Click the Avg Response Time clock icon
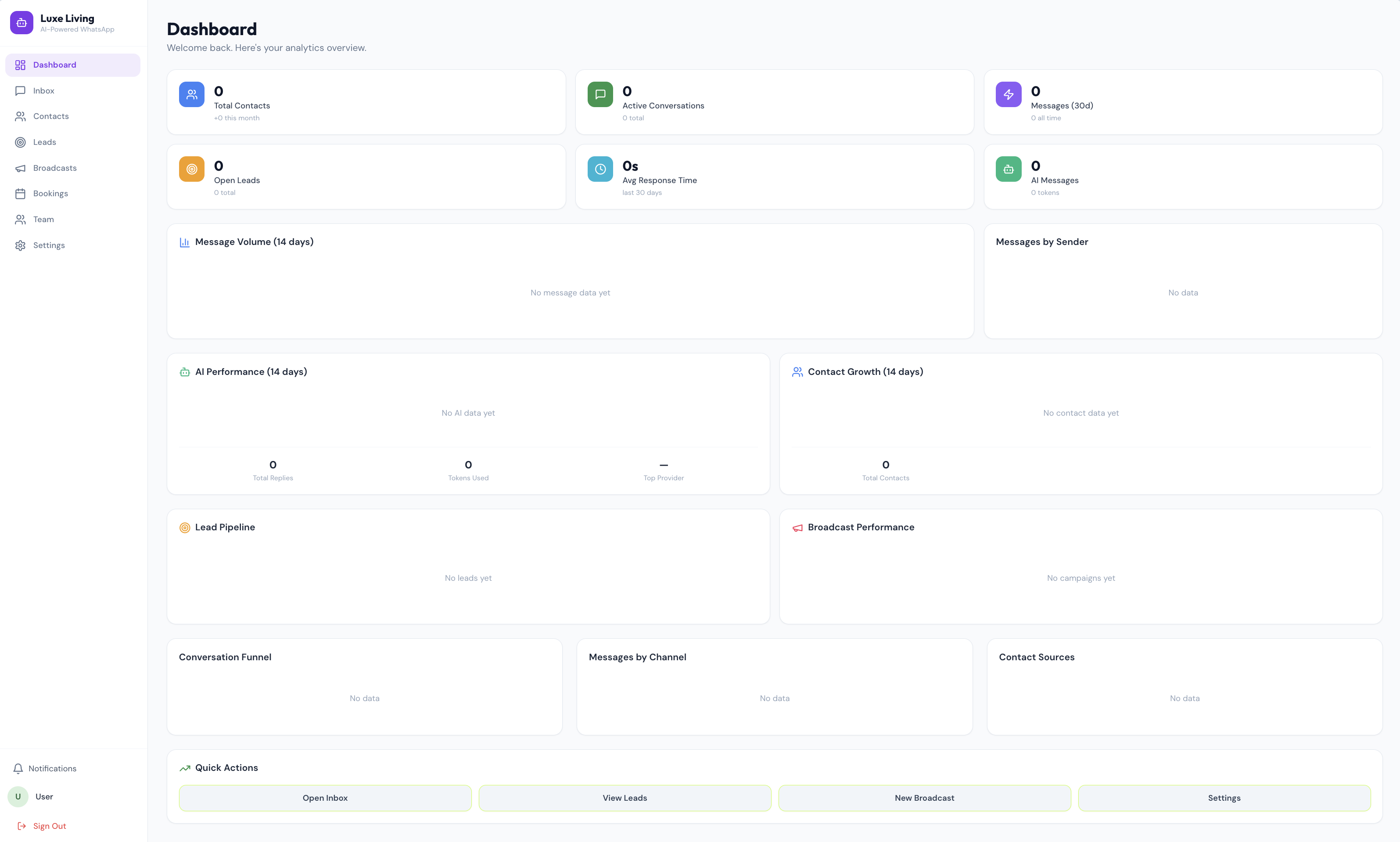Image resolution: width=1400 pixels, height=842 pixels. point(600,169)
